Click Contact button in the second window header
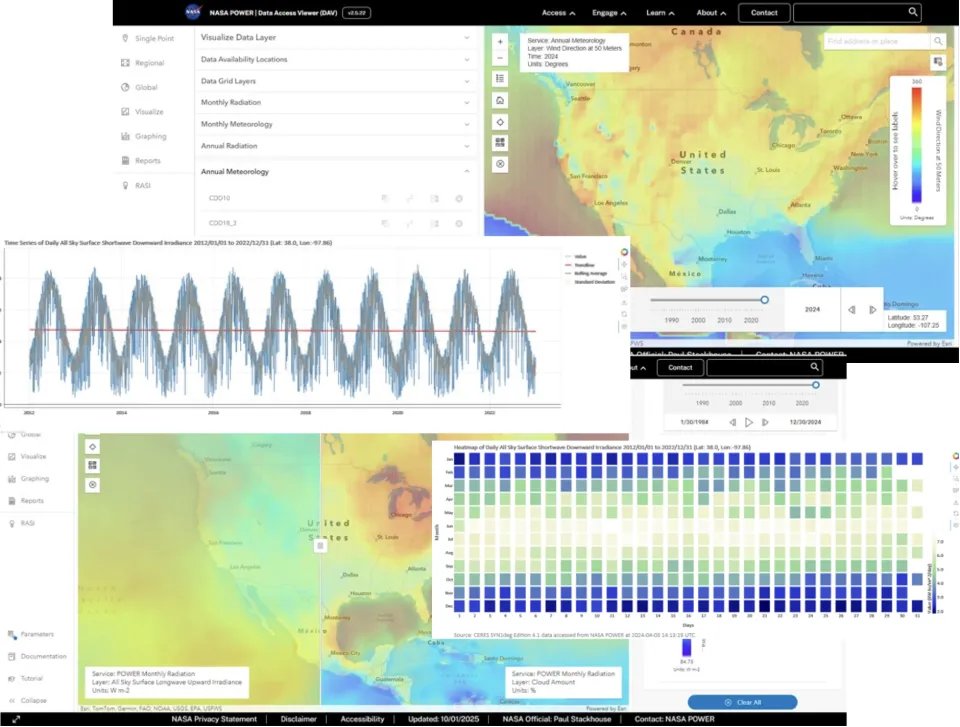The width and height of the screenshot is (960, 727). click(x=680, y=367)
